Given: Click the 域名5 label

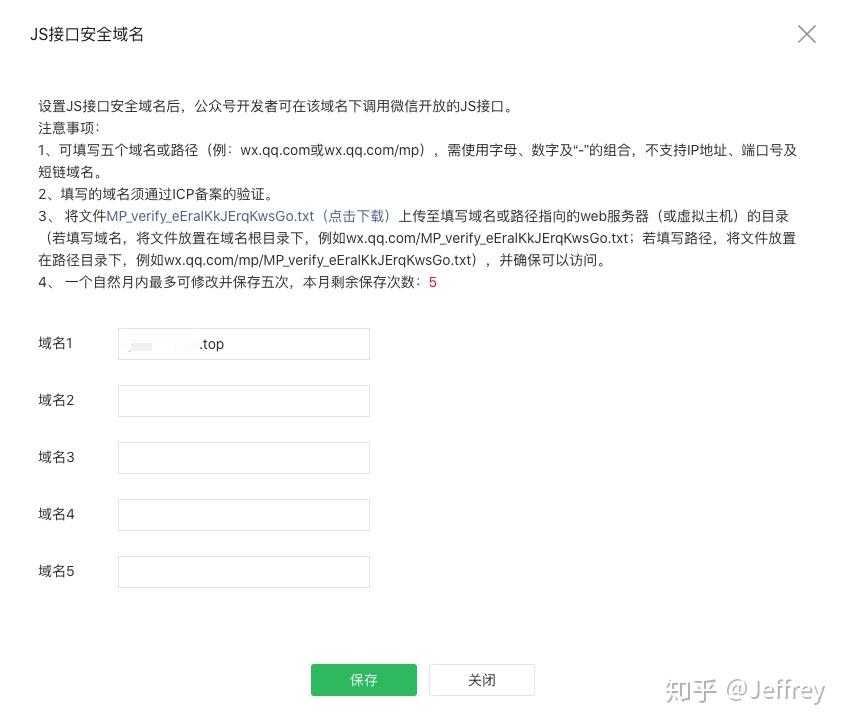Looking at the screenshot, I should click(x=56, y=571).
